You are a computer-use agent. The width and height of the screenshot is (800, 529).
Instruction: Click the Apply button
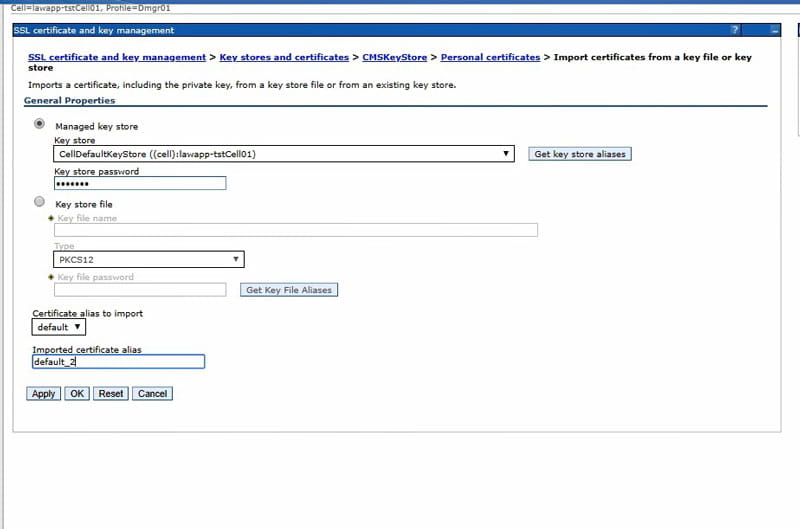(43, 394)
